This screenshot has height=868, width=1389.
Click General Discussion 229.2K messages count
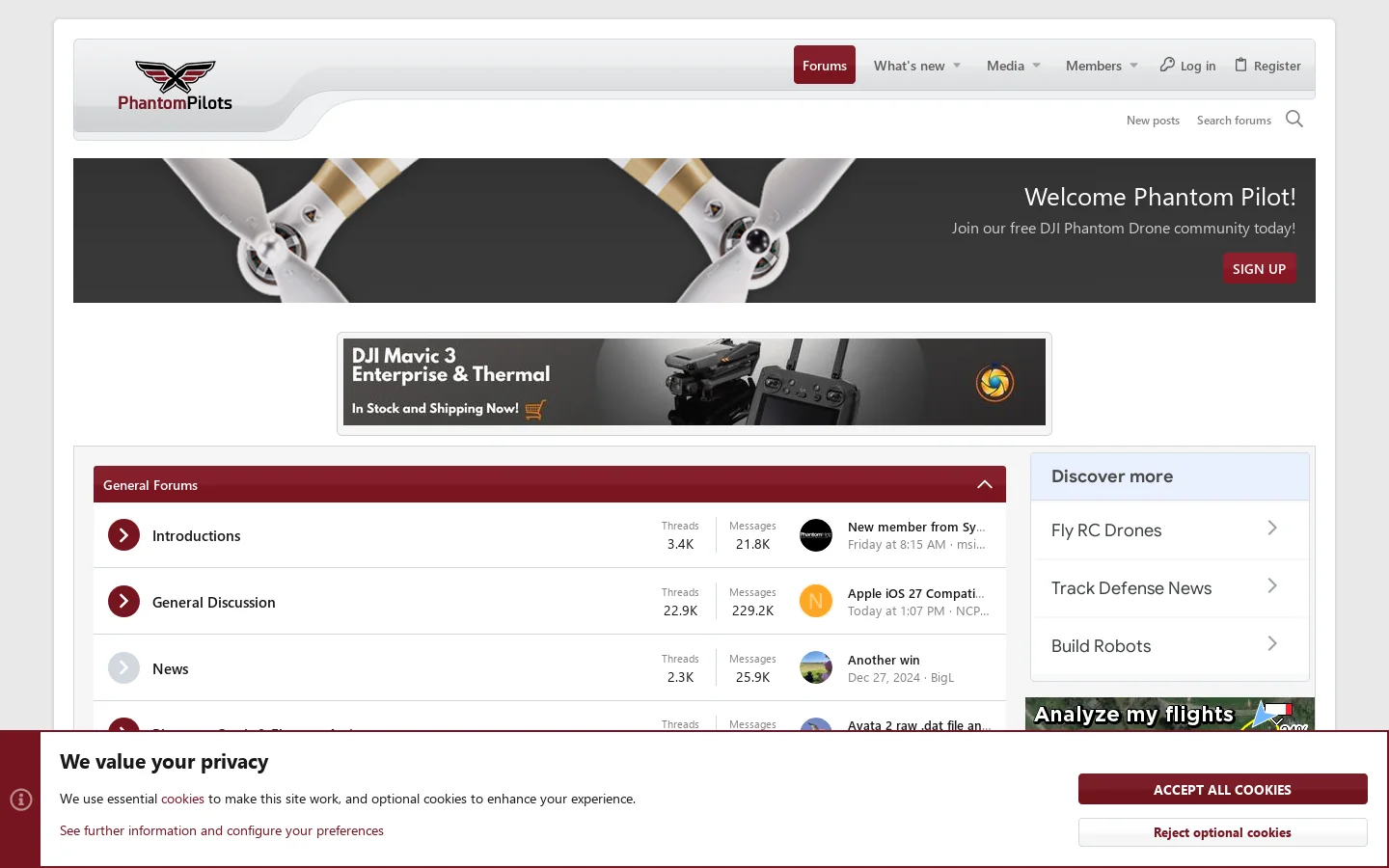(752, 610)
